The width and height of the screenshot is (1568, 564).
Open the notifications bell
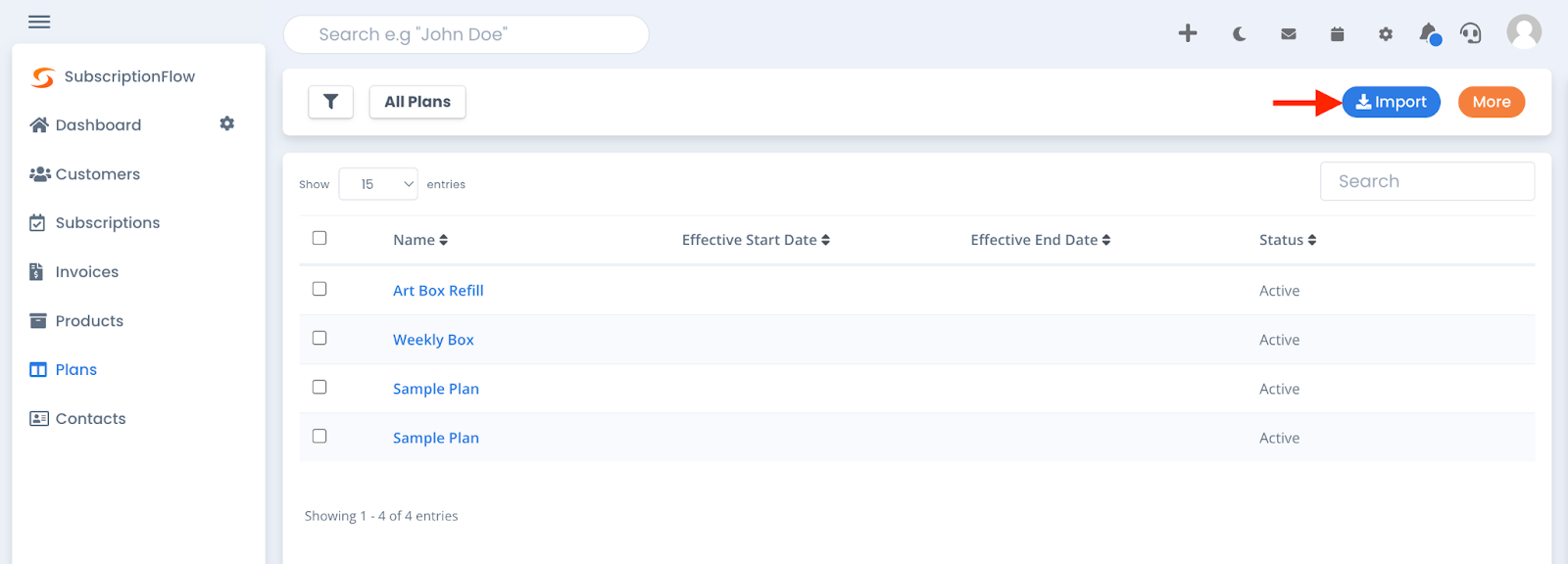(1430, 33)
